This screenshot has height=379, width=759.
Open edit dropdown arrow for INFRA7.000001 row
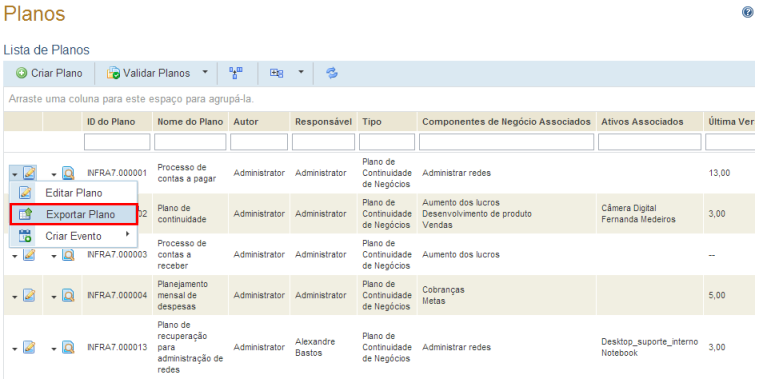click(15, 174)
